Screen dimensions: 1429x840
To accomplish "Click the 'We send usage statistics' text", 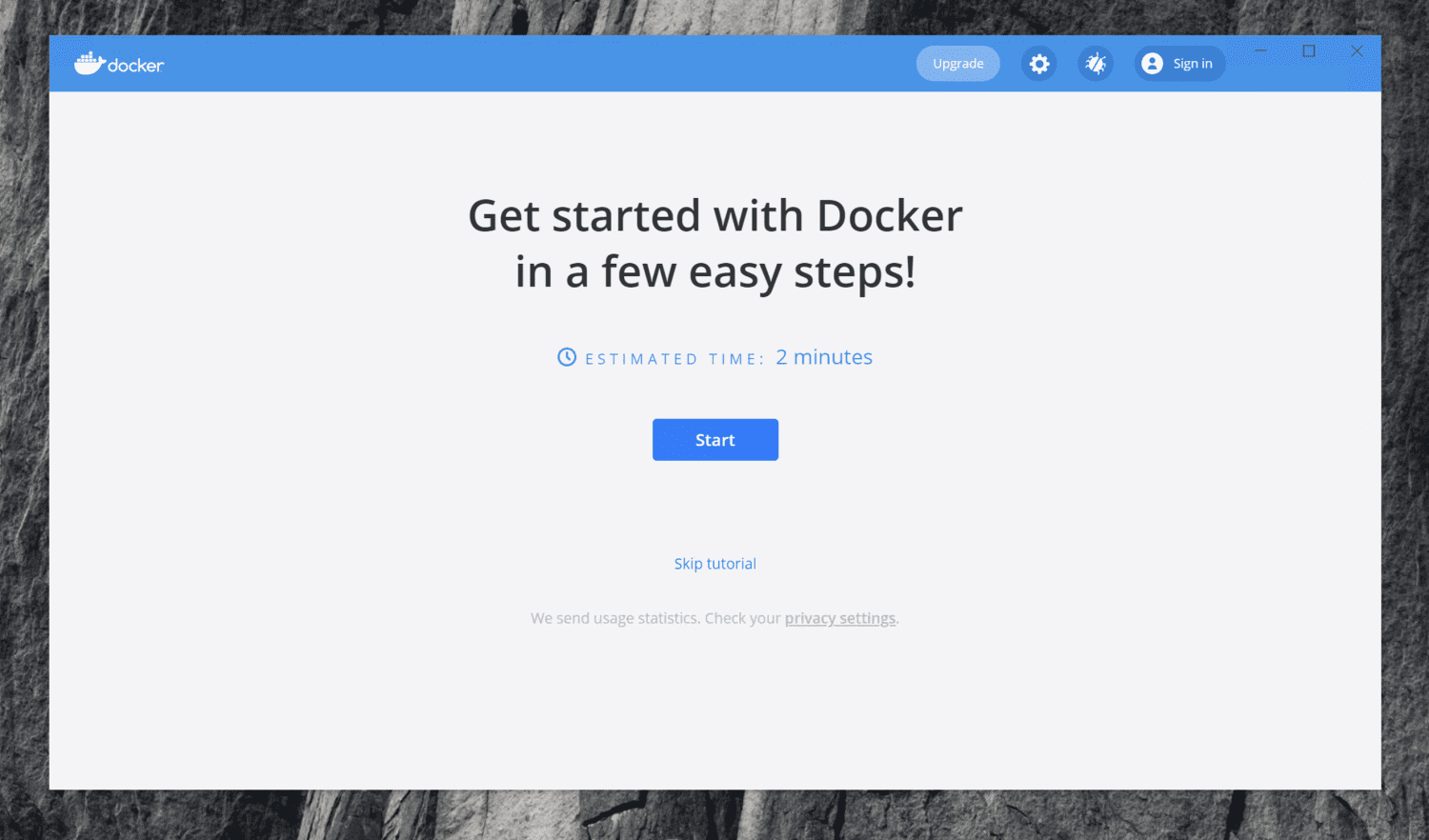I will (x=614, y=618).
